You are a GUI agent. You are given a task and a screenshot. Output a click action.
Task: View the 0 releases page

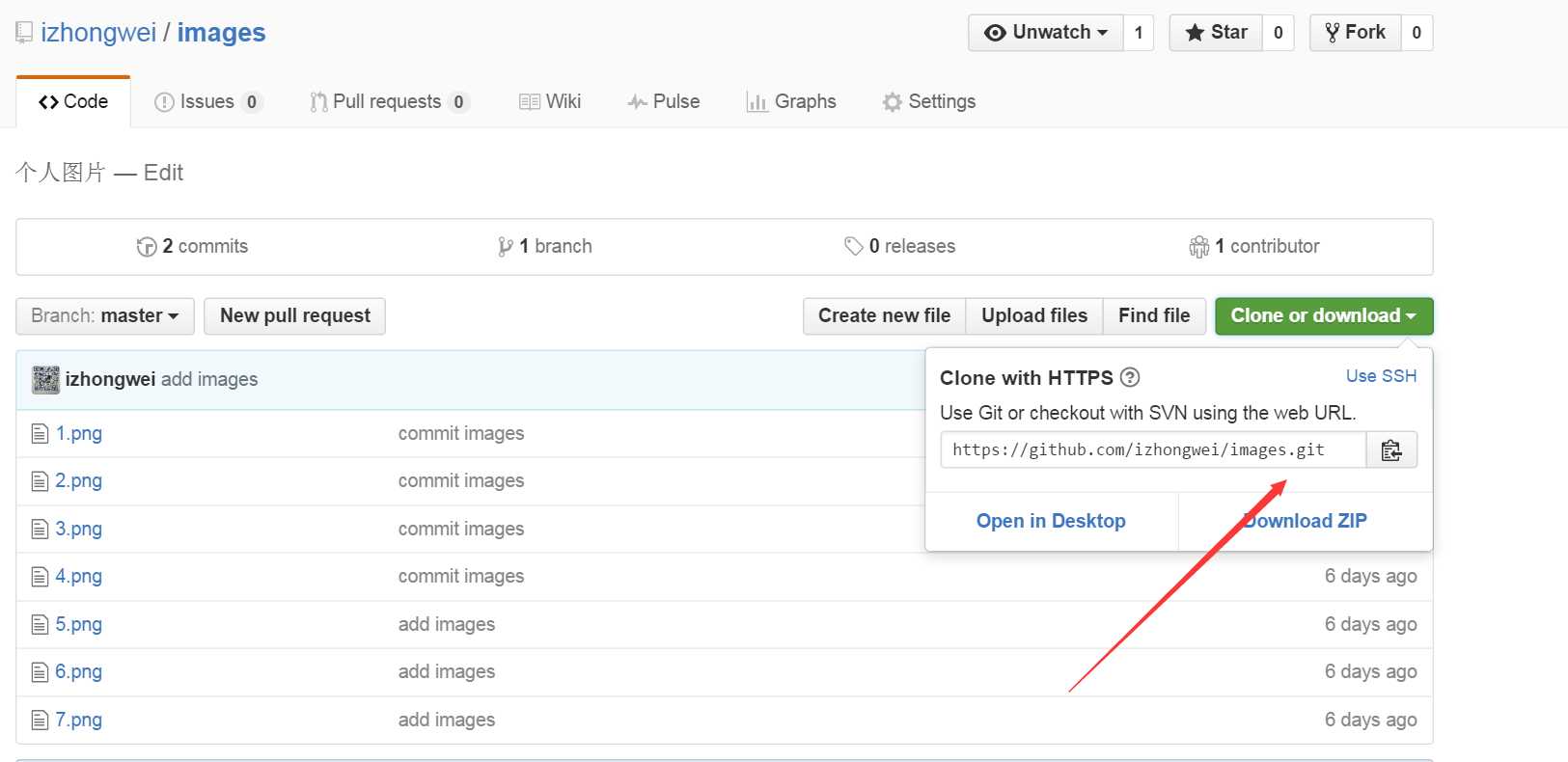point(899,247)
